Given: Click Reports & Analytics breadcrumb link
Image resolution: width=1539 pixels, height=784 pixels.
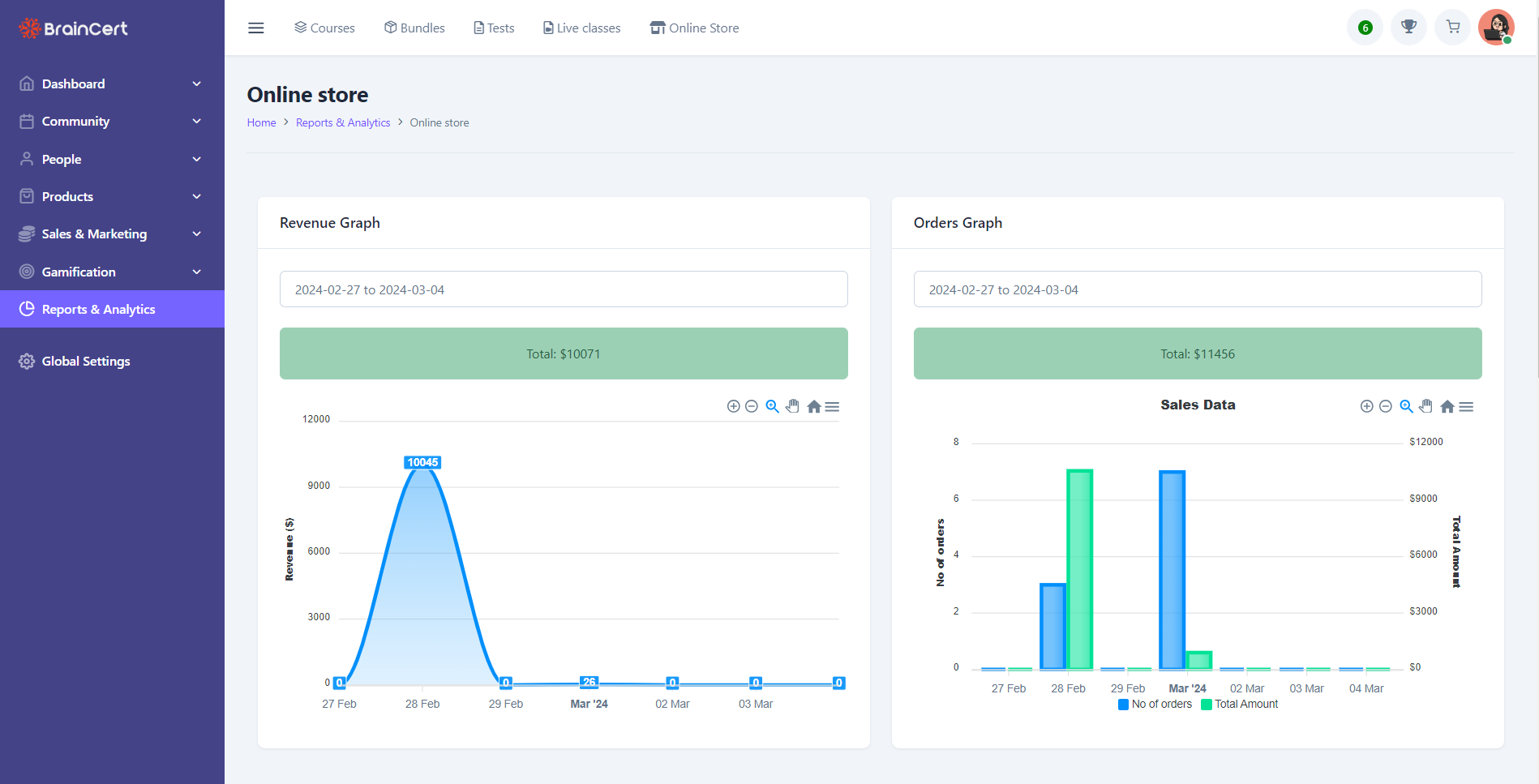Looking at the screenshot, I should (343, 122).
